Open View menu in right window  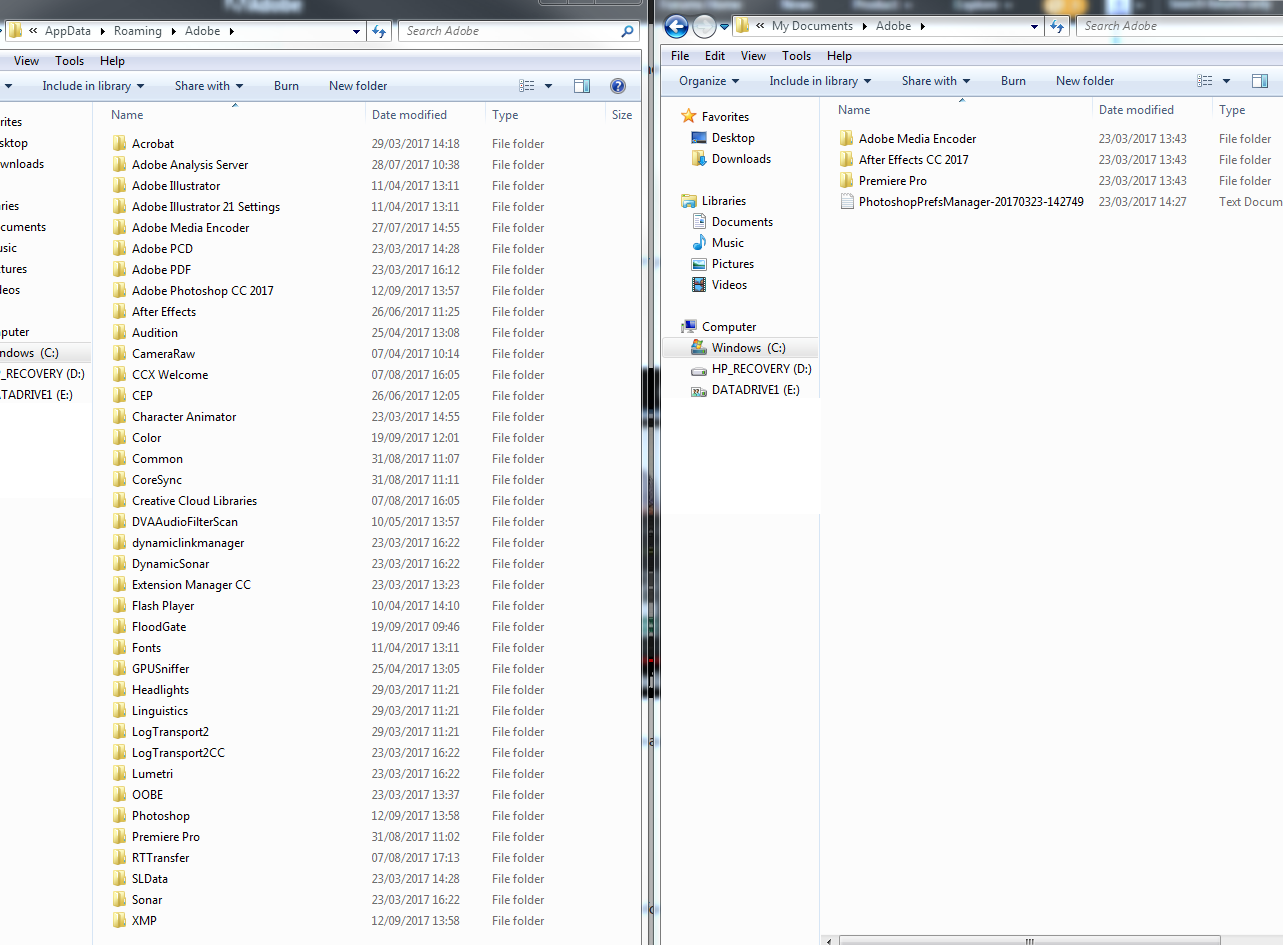click(754, 56)
